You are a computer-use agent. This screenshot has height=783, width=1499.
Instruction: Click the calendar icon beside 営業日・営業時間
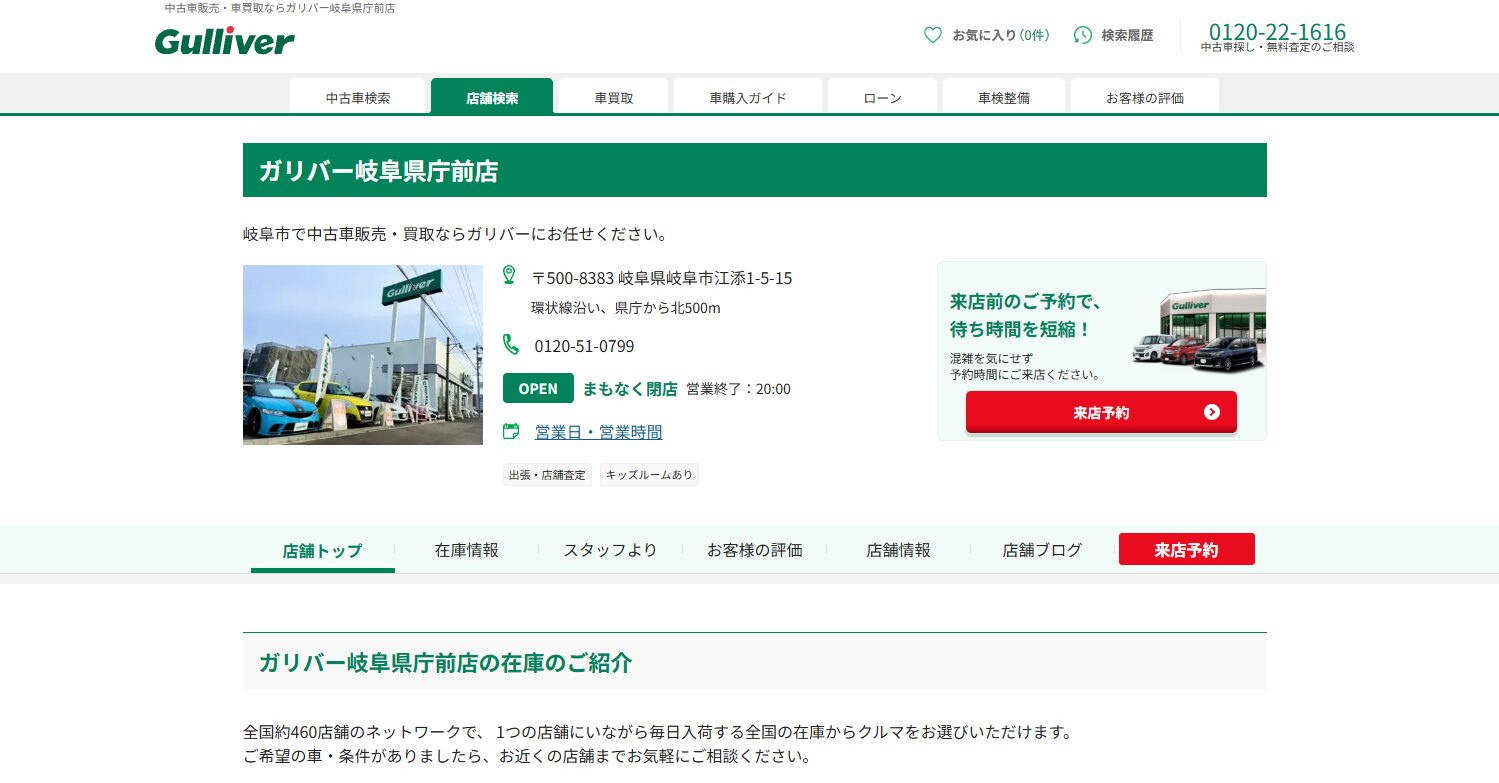[x=511, y=431]
